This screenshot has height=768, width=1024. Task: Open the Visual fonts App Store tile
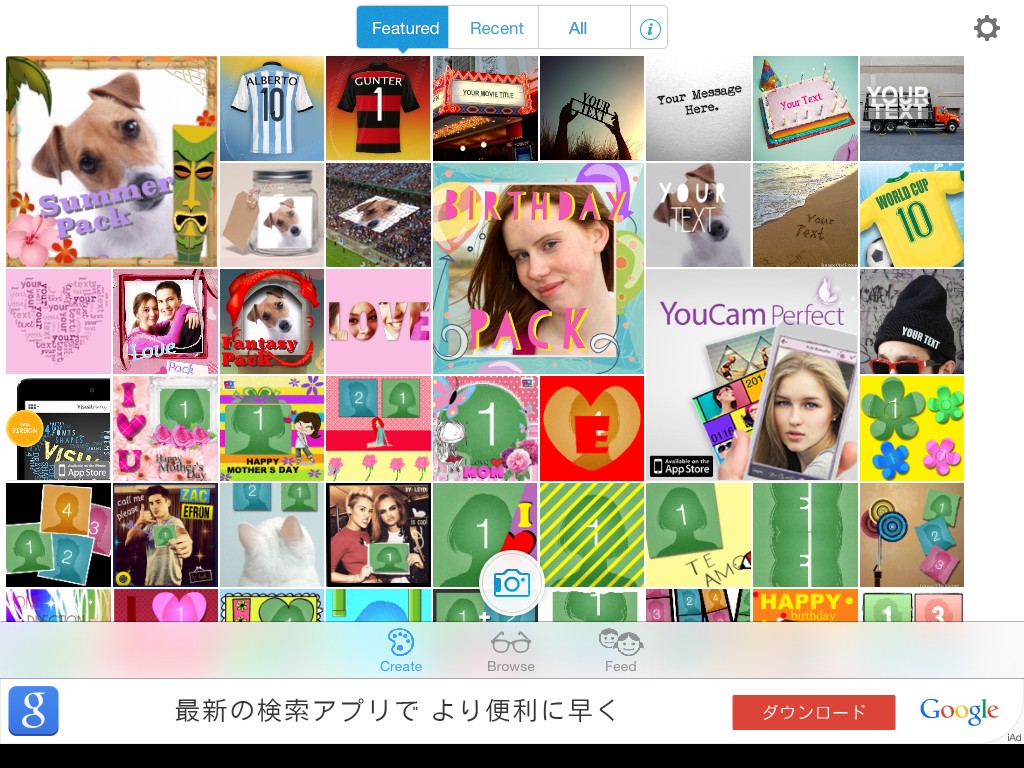58,428
